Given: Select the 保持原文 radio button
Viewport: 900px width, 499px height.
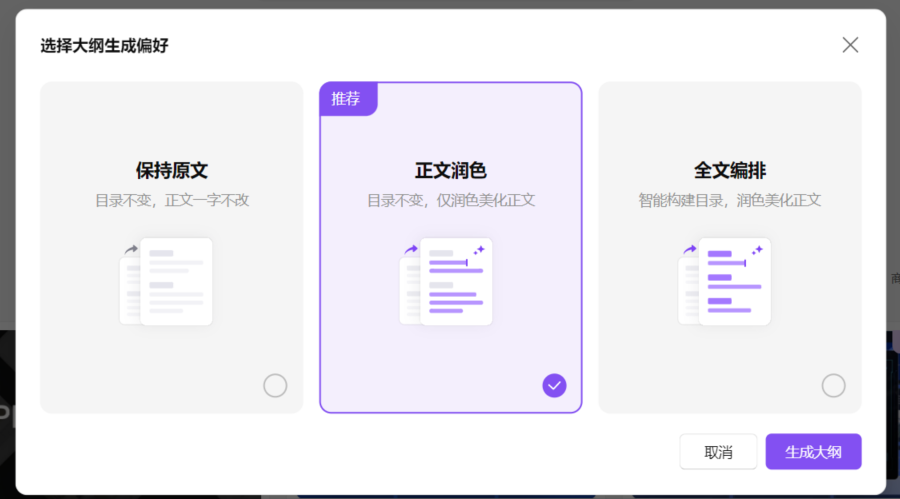Looking at the screenshot, I should 275,385.
